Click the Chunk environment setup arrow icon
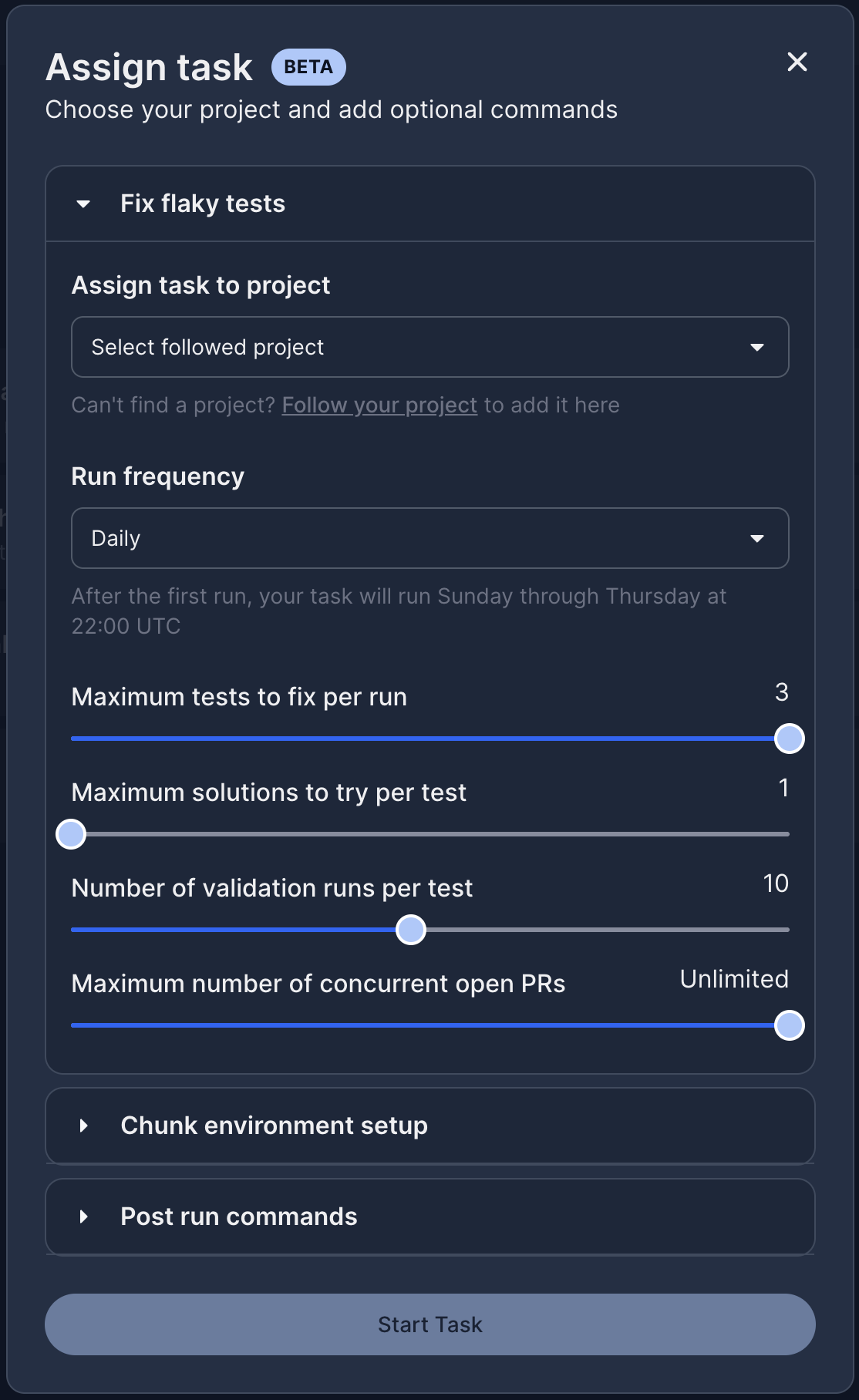 [x=84, y=1126]
